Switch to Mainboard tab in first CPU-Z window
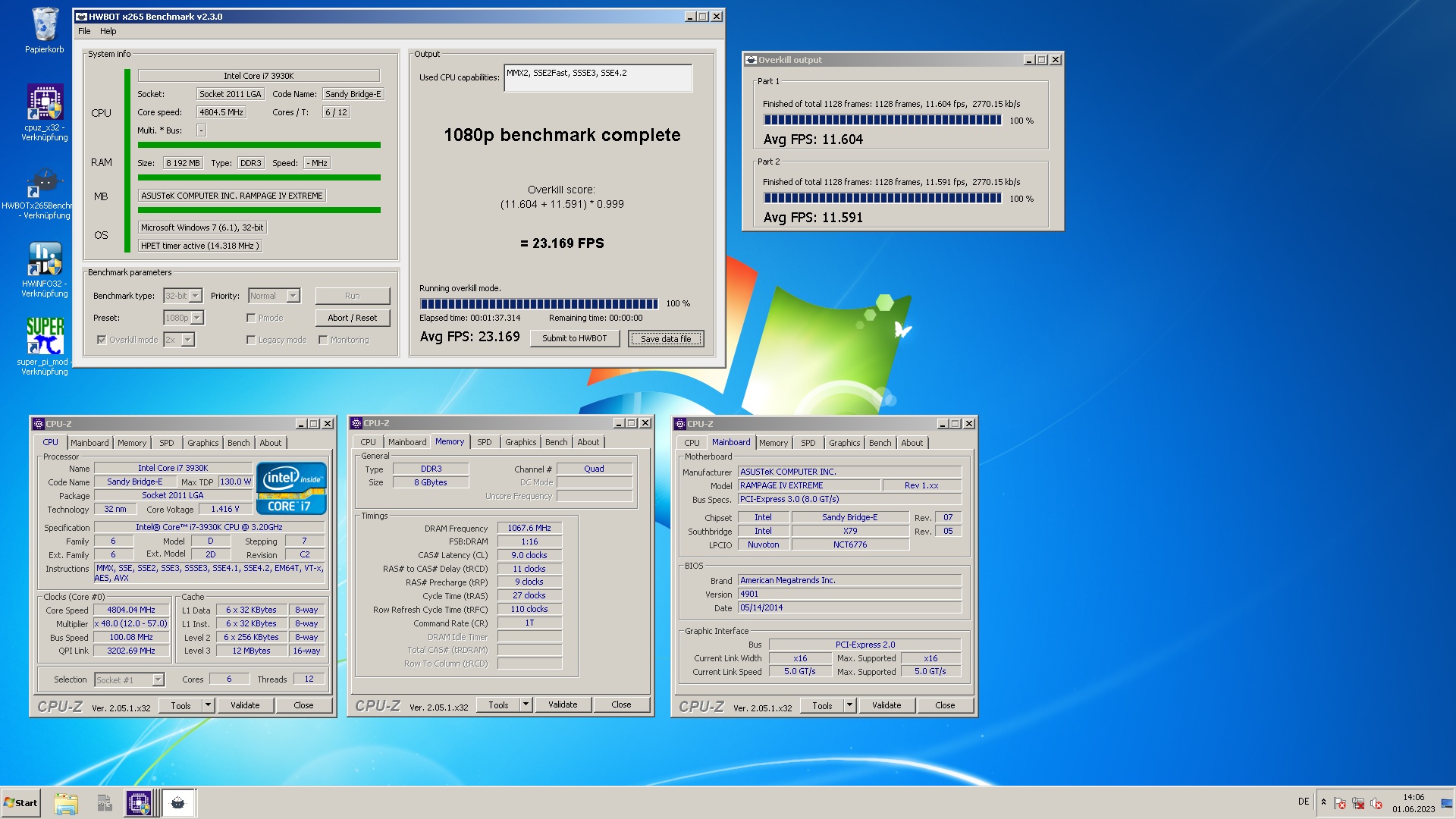 tap(89, 443)
